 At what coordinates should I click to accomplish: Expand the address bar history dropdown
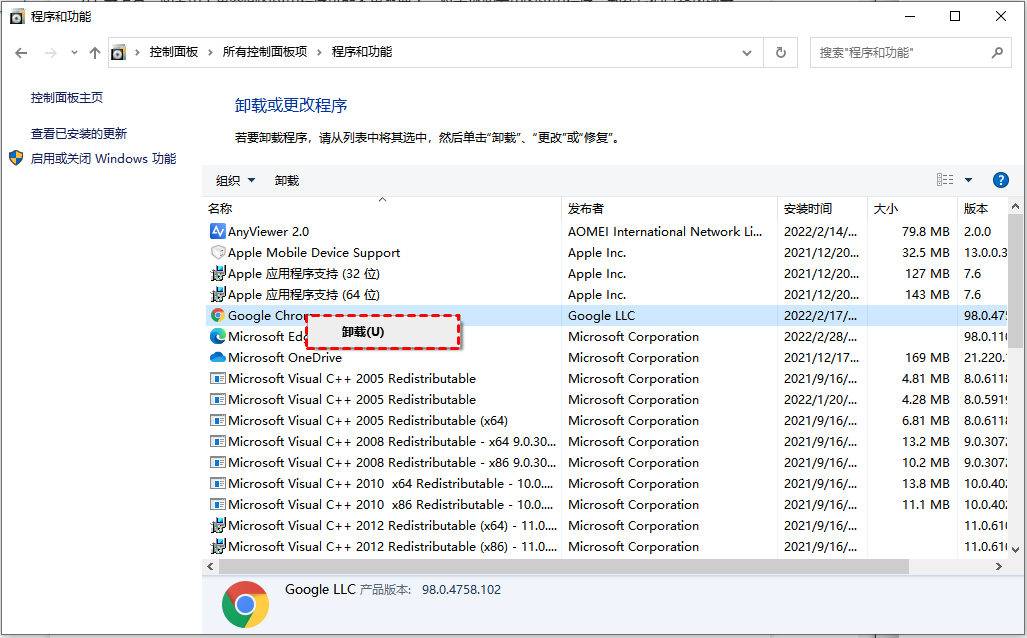747,53
